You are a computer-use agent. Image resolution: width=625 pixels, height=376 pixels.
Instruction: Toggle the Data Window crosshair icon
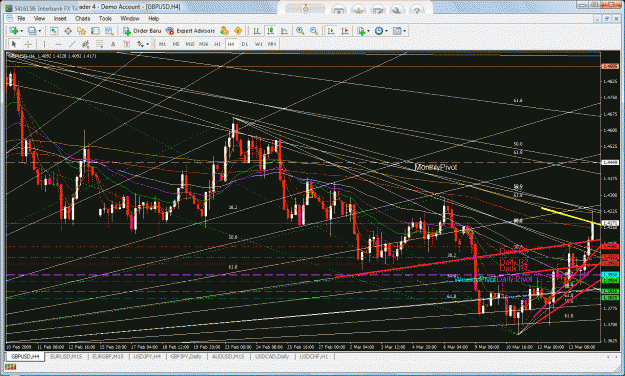[68, 31]
